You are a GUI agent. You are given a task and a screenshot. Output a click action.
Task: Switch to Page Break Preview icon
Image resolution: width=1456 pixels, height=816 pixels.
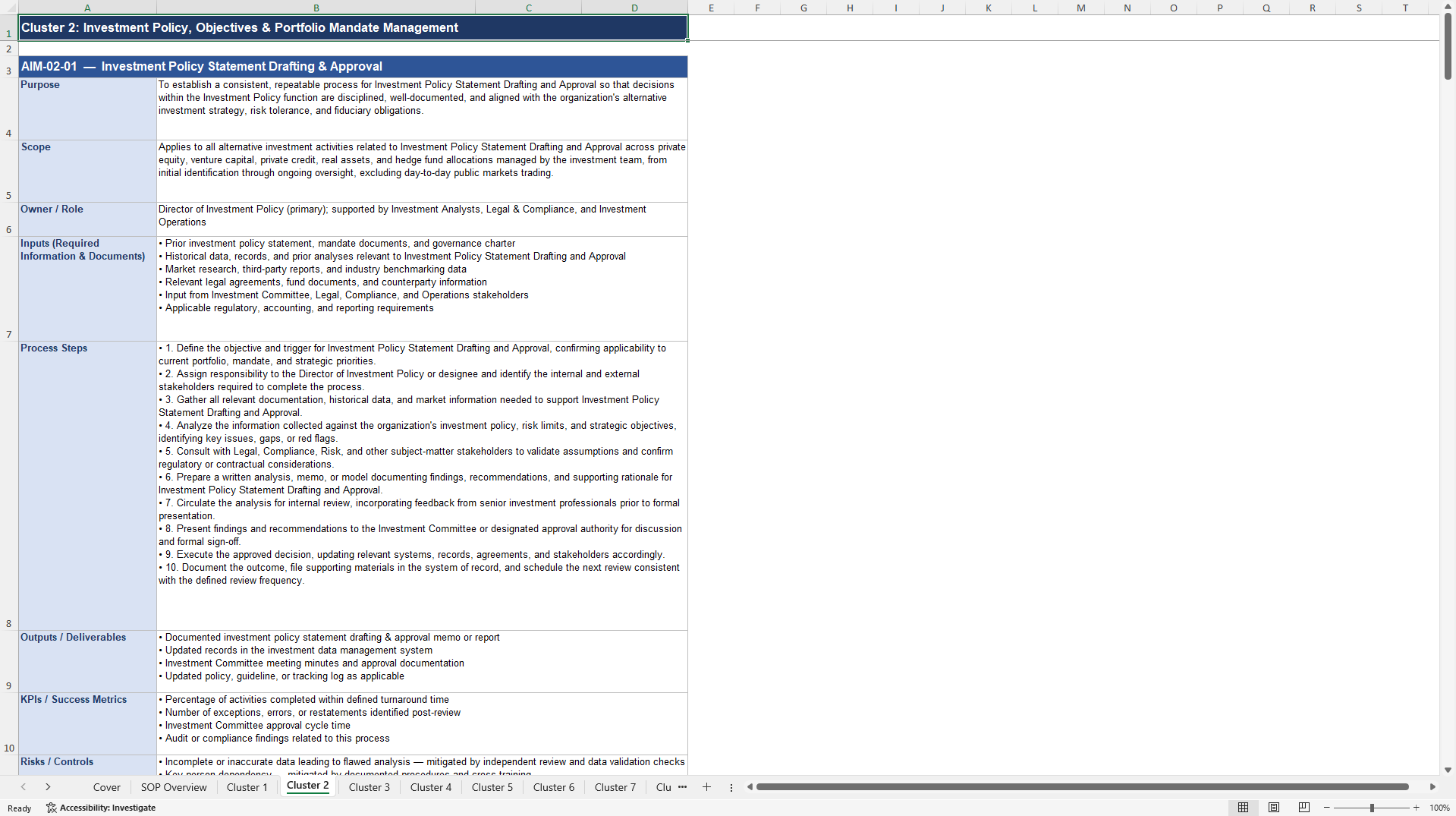click(x=1303, y=808)
